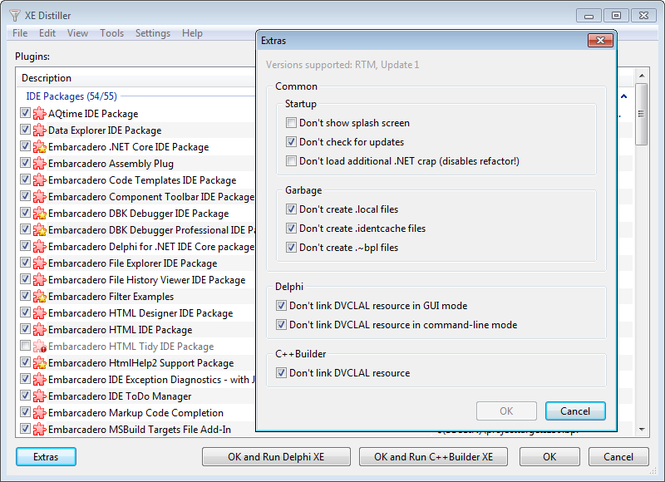Open the Edit menu
This screenshot has height=482, width=665.
(x=47, y=33)
